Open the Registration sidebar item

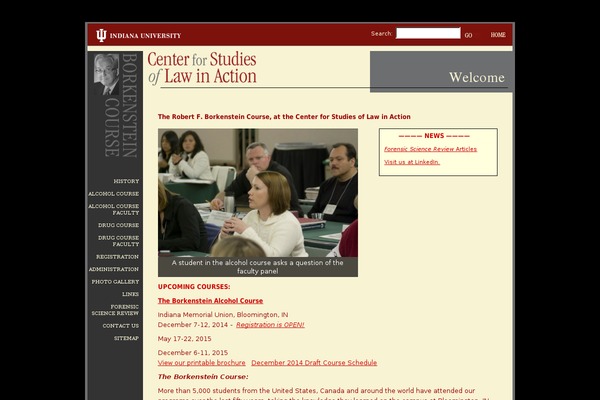click(x=117, y=256)
